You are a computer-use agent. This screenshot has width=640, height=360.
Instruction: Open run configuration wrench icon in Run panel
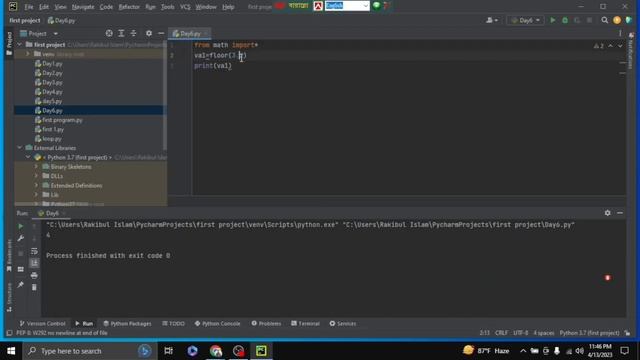20,238
